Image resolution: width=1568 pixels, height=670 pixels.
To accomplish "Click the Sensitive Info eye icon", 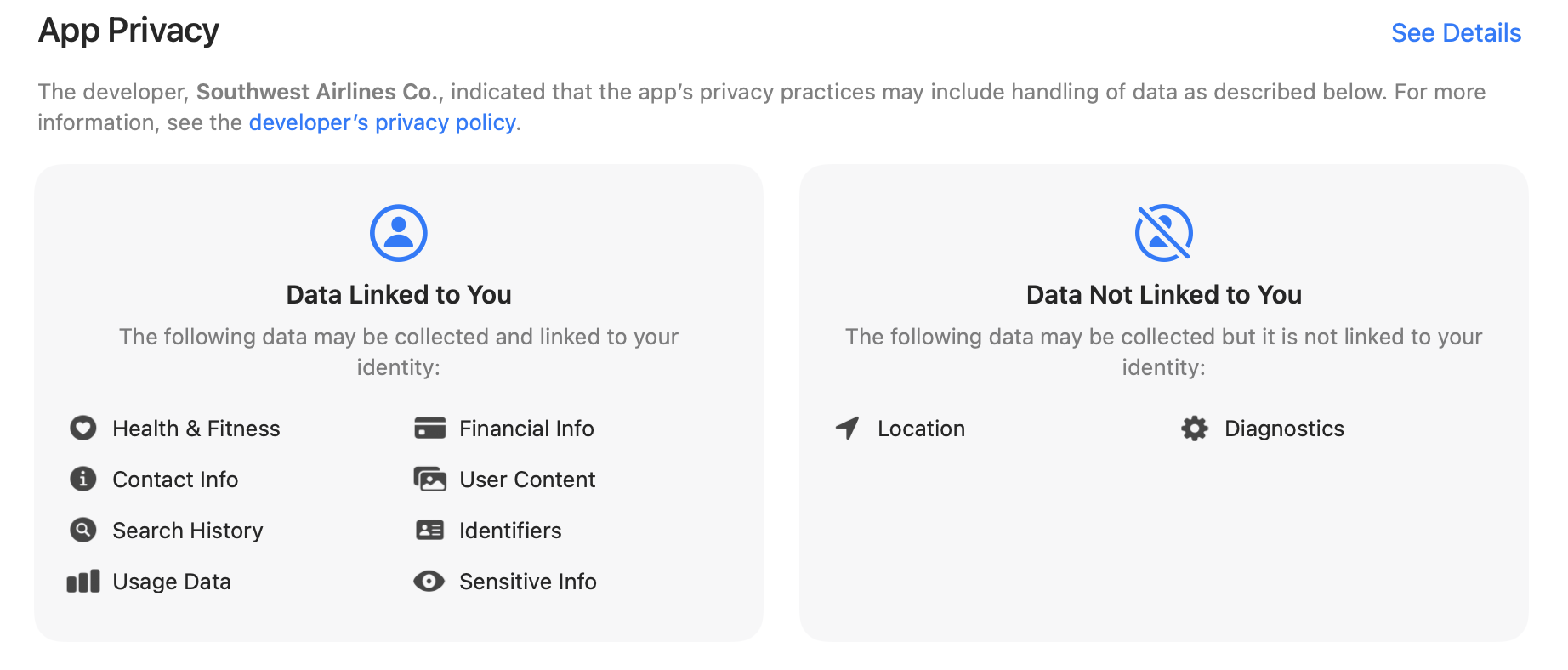I will point(429,581).
